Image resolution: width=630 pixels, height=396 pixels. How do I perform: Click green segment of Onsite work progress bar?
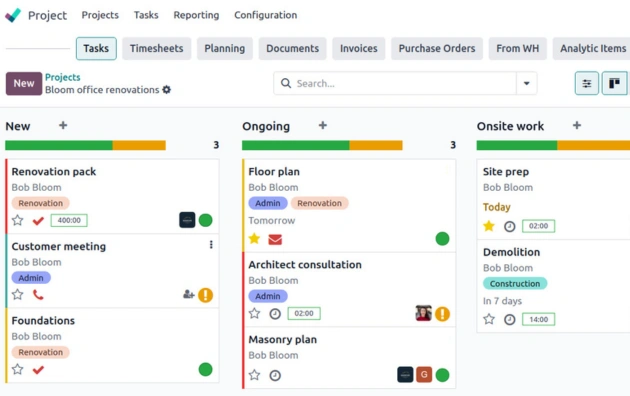[517, 145]
